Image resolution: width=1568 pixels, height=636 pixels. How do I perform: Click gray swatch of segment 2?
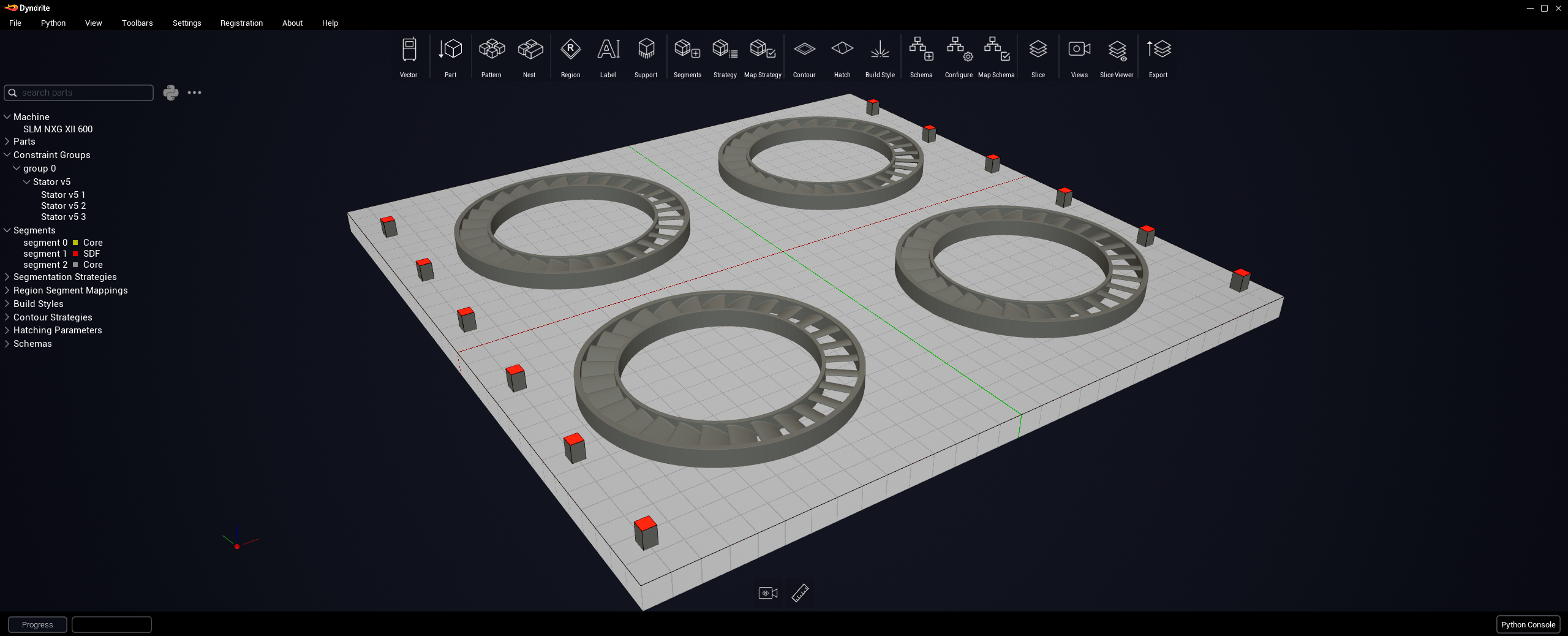click(75, 265)
